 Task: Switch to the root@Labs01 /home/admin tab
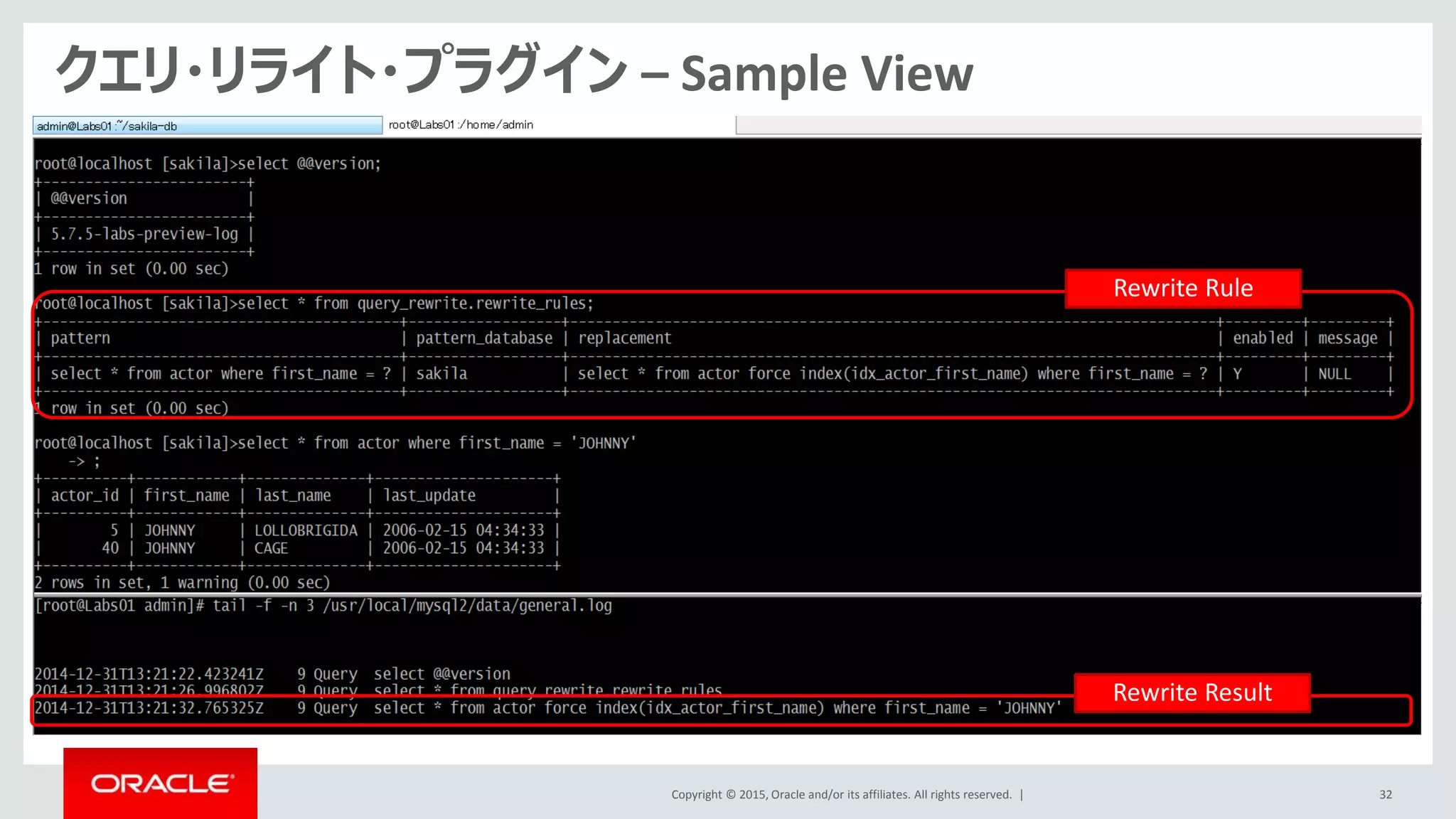[x=559, y=125]
